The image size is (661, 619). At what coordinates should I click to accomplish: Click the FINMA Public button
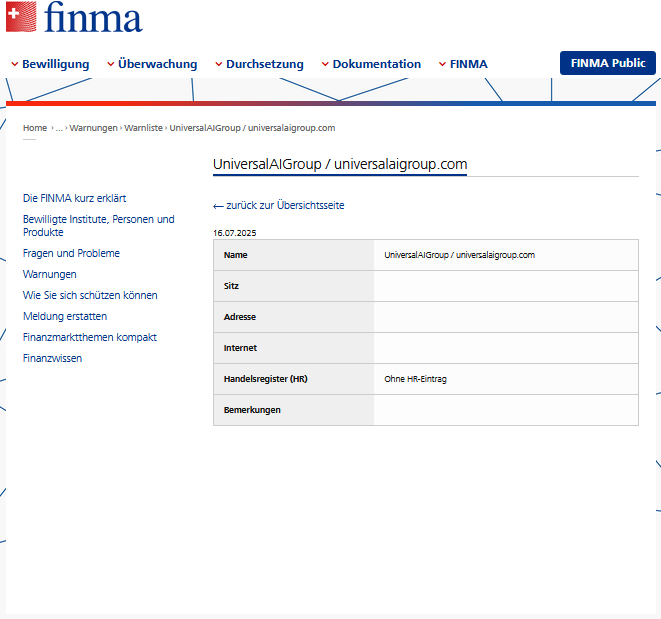coord(607,63)
